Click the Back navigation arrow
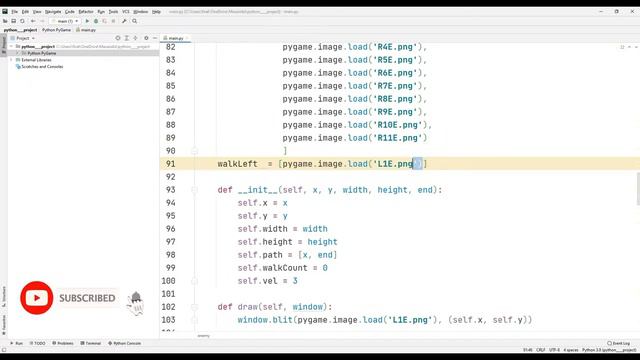640x360 pixels. click(x=33, y=21)
